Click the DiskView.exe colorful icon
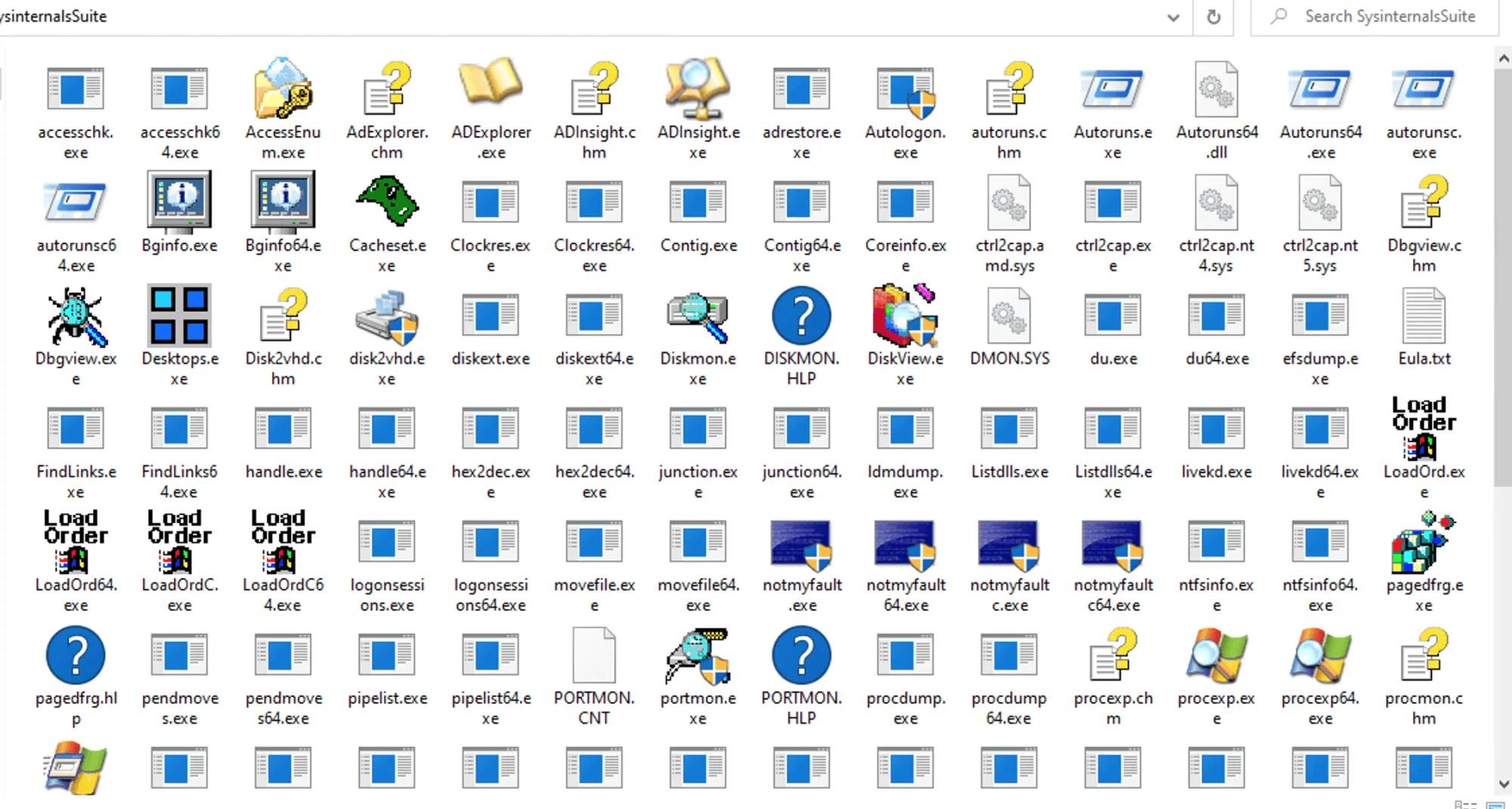The image size is (1512, 809). pyautogui.click(x=906, y=315)
